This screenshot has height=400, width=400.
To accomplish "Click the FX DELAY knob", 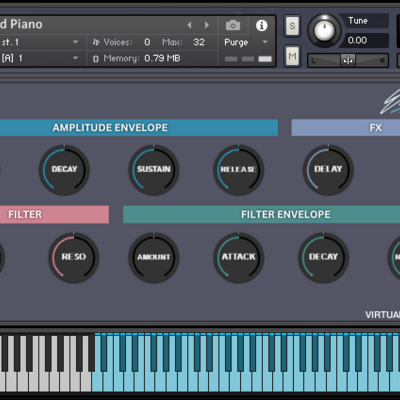I will [x=328, y=170].
